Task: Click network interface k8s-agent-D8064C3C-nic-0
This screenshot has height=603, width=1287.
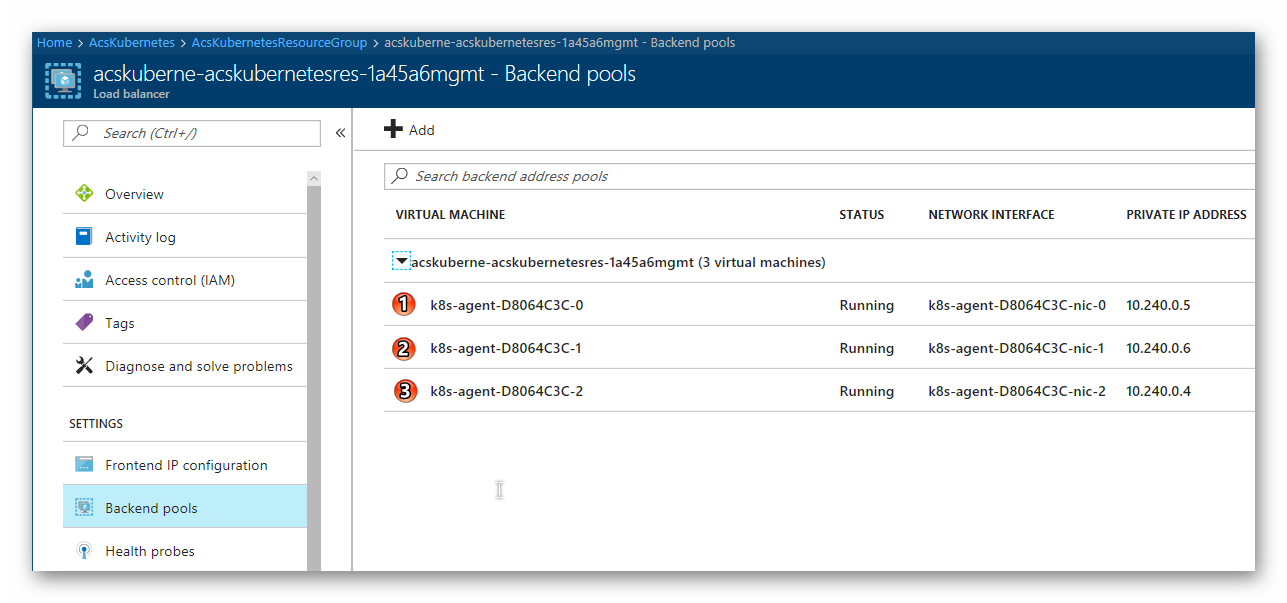Action: pos(1017,305)
